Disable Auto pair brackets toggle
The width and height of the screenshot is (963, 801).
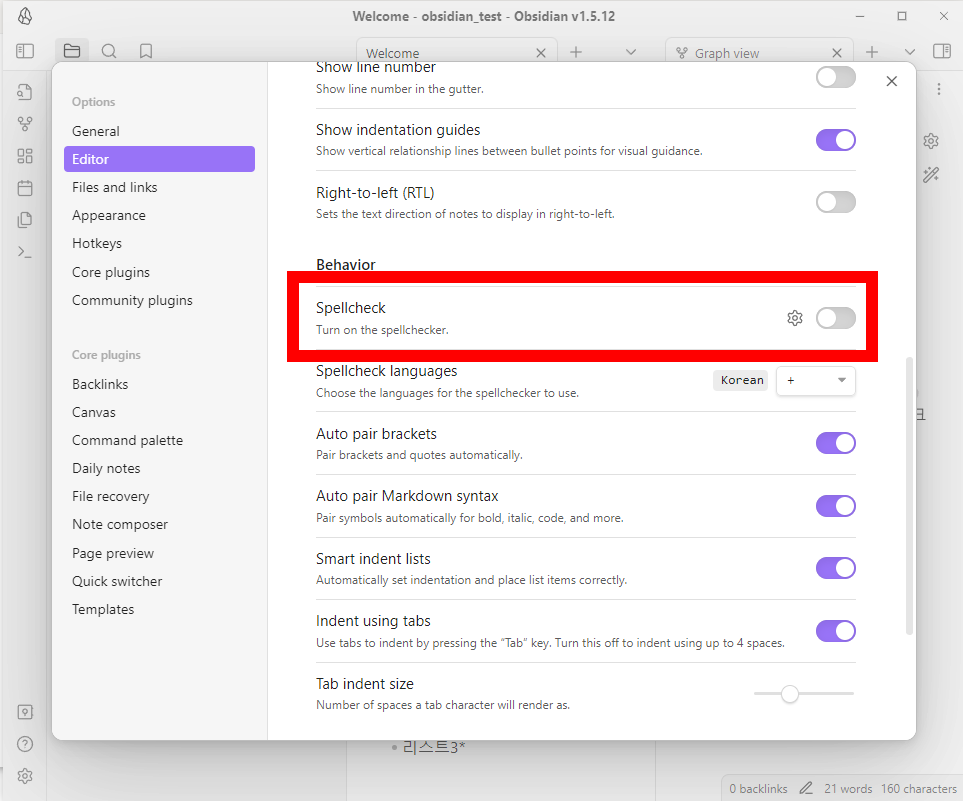coord(835,443)
